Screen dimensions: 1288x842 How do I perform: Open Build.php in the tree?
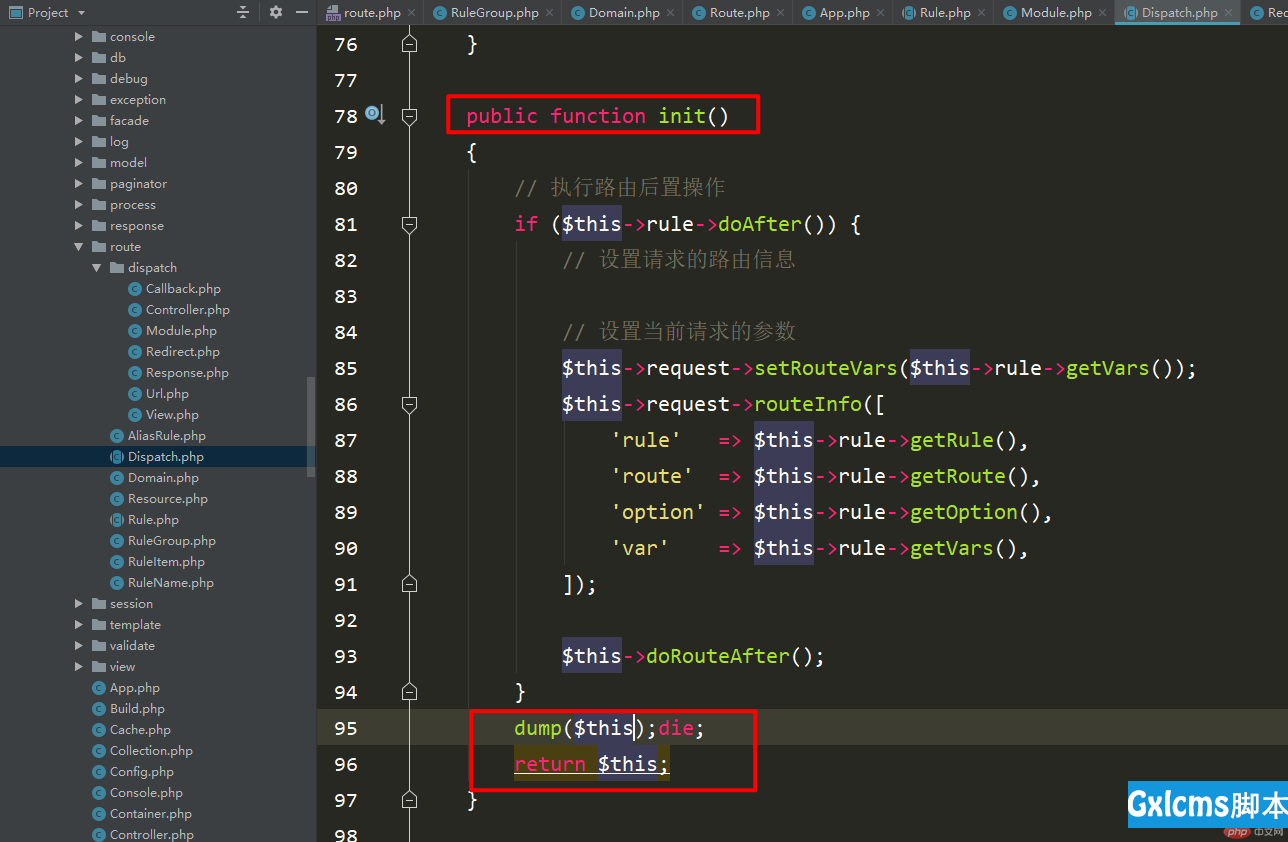click(x=137, y=708)
